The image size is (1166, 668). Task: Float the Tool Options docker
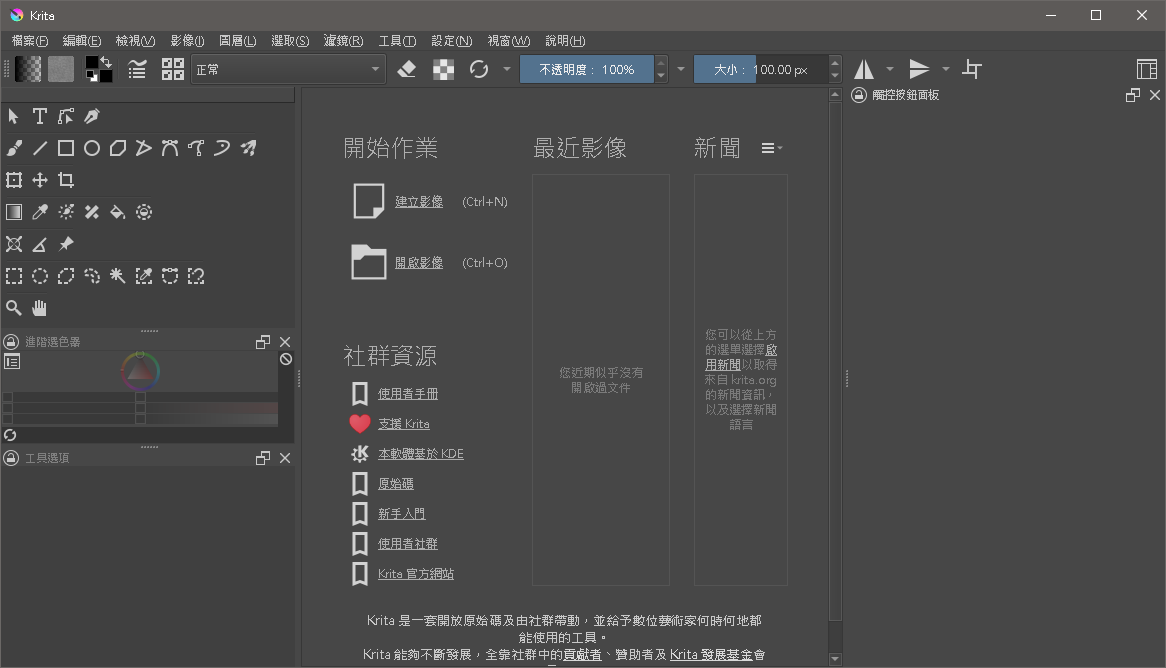point(262,457)
